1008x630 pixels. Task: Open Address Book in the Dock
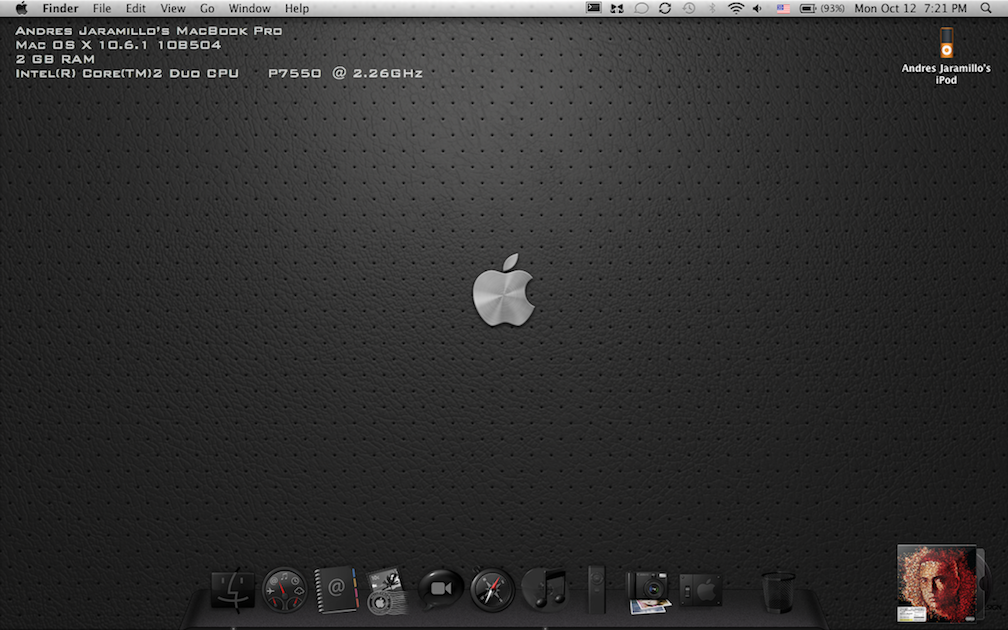[x=336, y=590]
